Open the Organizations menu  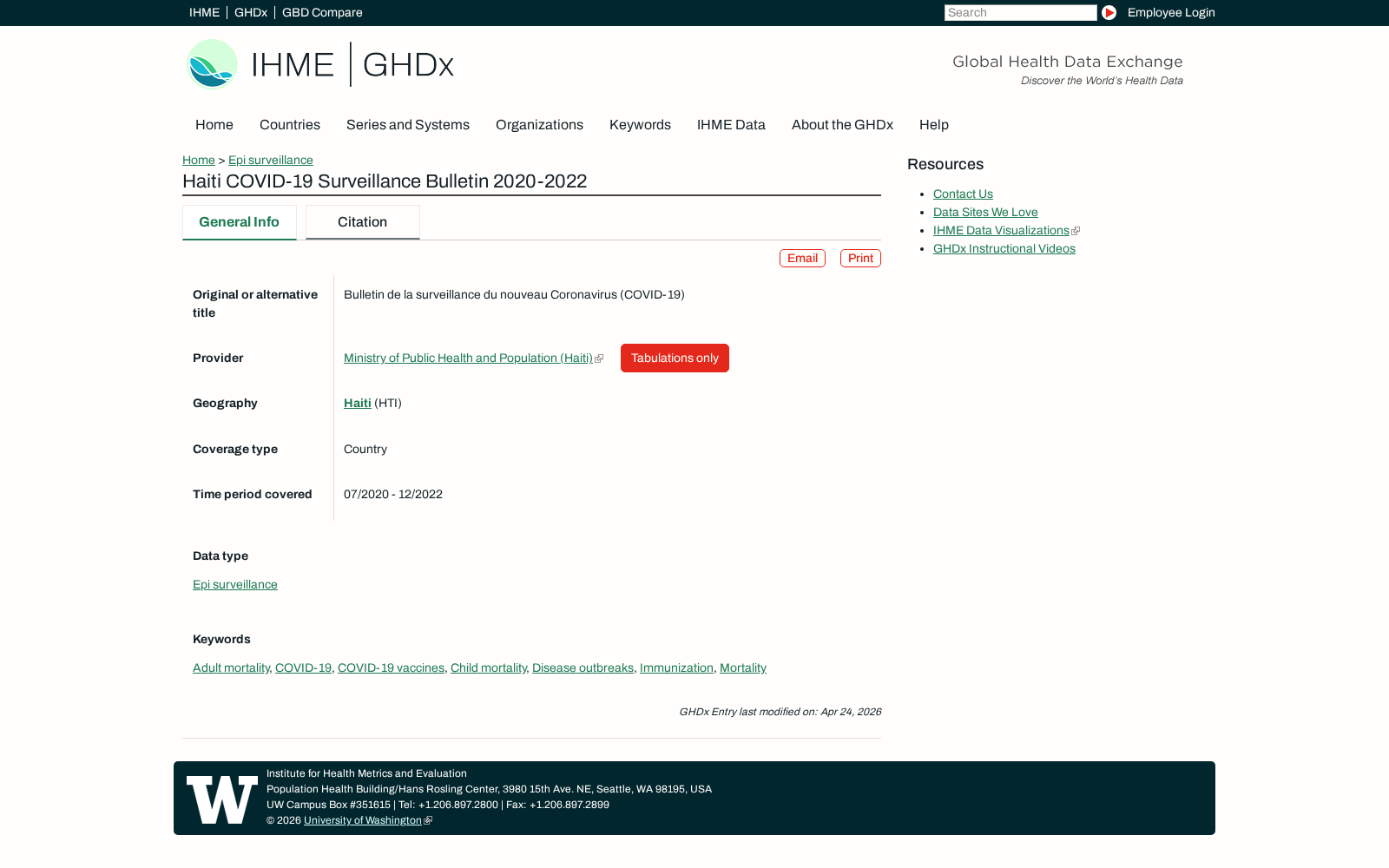pyautogui.click(x=539, y=125)
